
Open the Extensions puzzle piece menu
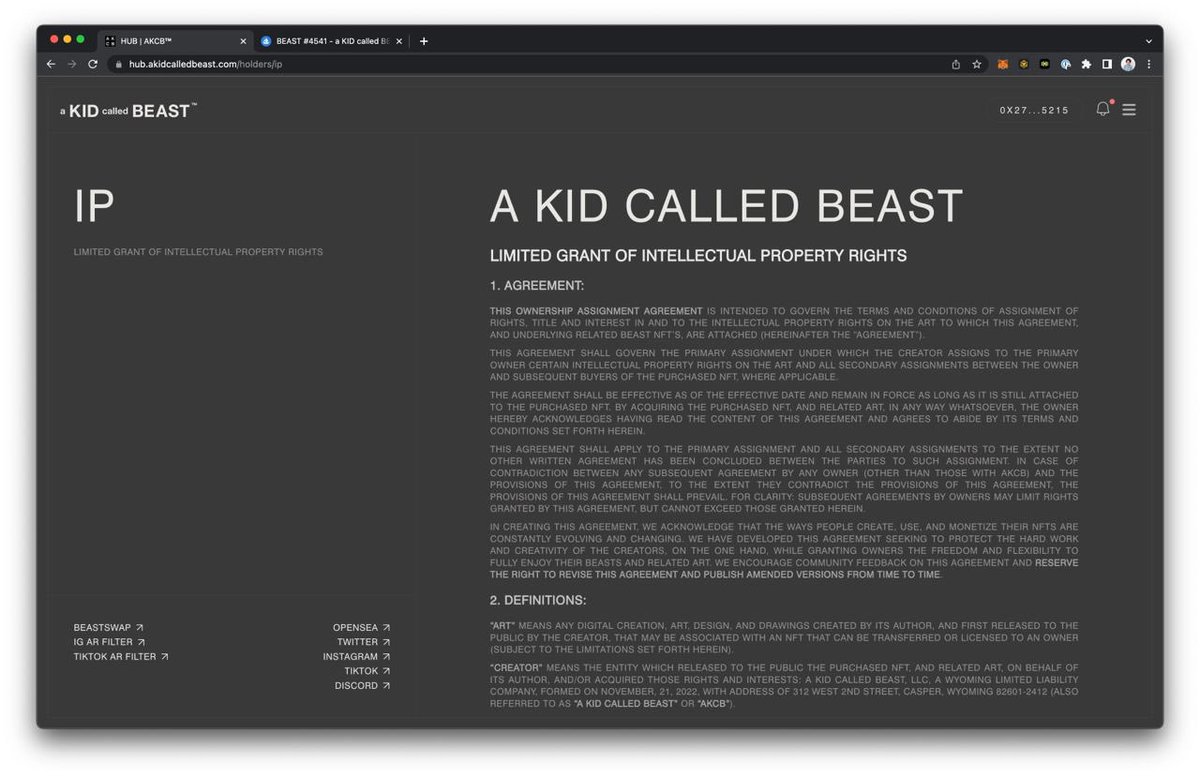pos(1087,64)
